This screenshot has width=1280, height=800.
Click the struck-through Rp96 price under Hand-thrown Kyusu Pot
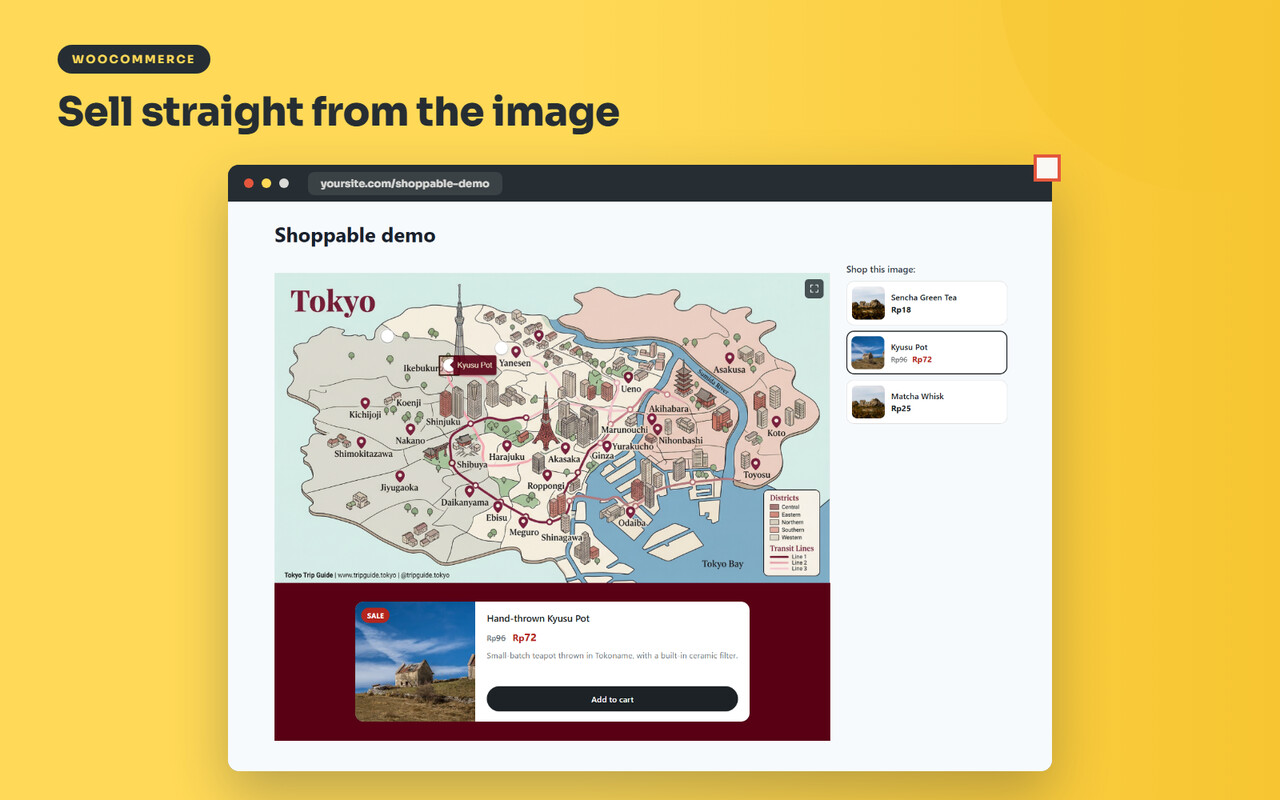point(496,638)
